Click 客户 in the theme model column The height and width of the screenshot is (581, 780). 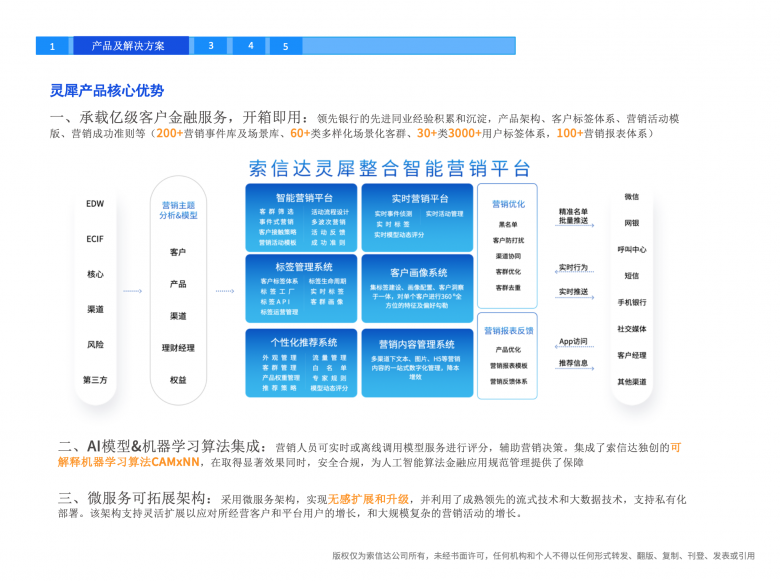(x=178, y=252)
